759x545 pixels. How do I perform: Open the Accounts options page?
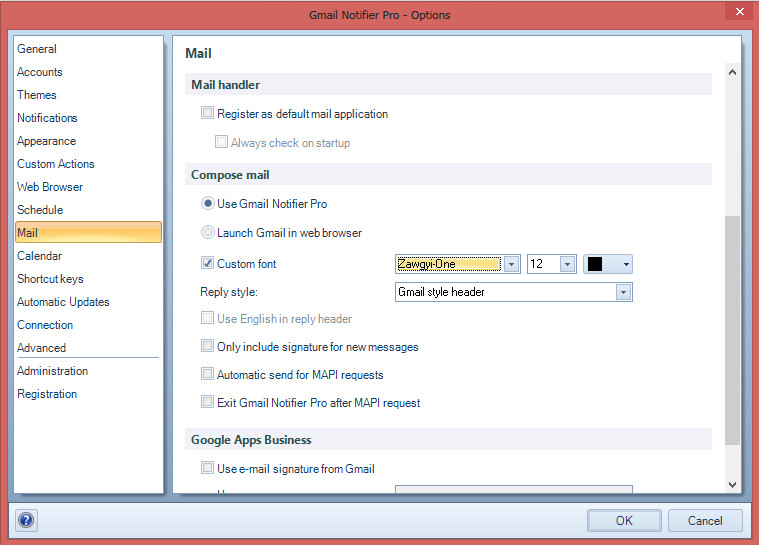[x=40, y=72]
